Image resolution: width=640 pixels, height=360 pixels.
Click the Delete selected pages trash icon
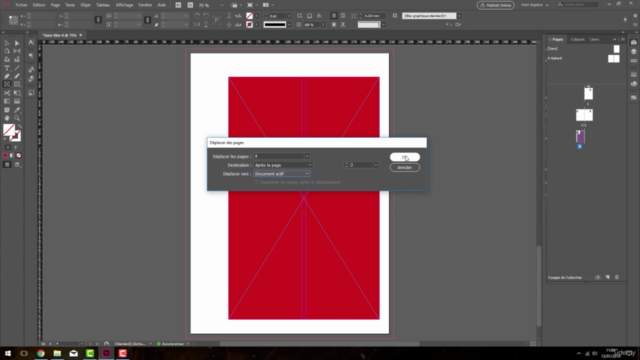617,277
